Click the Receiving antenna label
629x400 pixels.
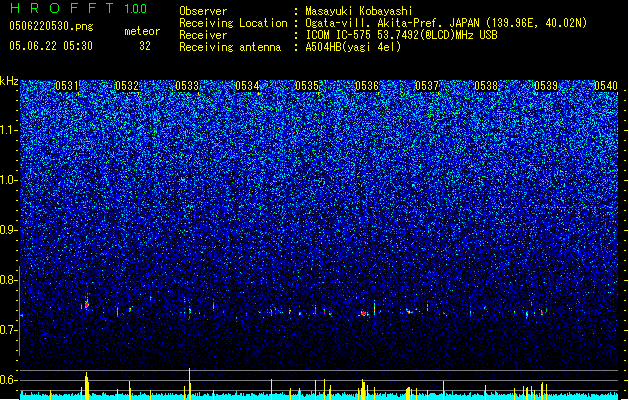(230, 47)
